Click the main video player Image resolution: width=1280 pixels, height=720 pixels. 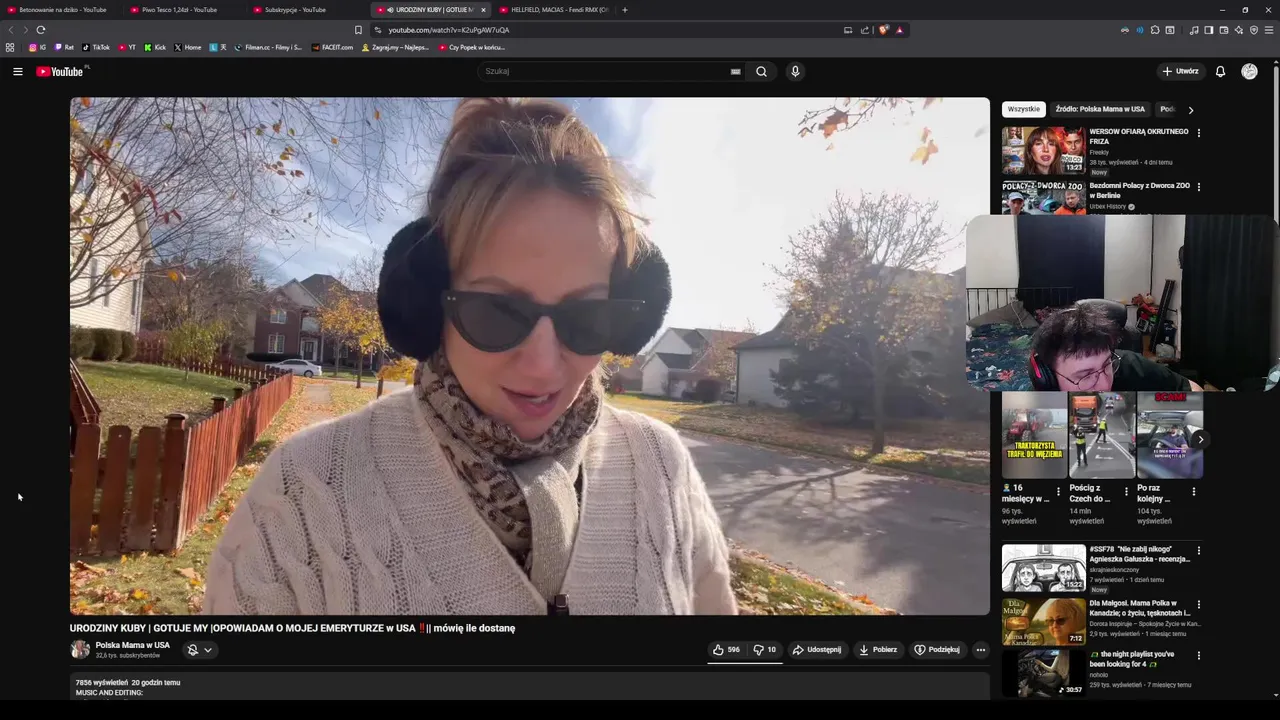point(529,356)
